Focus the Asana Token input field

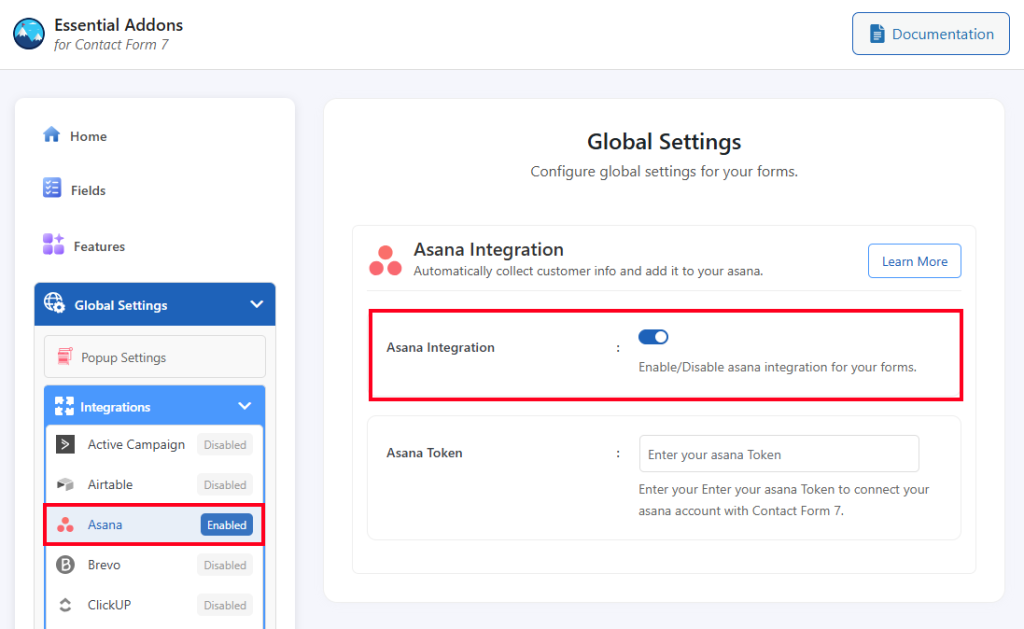779,454
